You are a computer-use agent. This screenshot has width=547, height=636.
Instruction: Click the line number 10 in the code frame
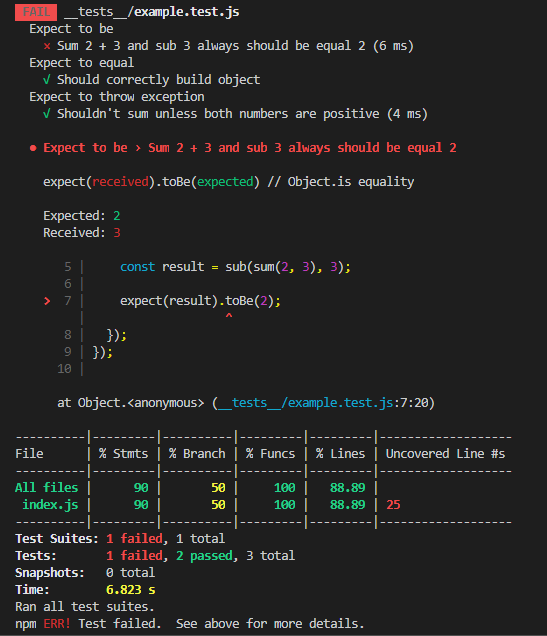(x=64, y=369)
